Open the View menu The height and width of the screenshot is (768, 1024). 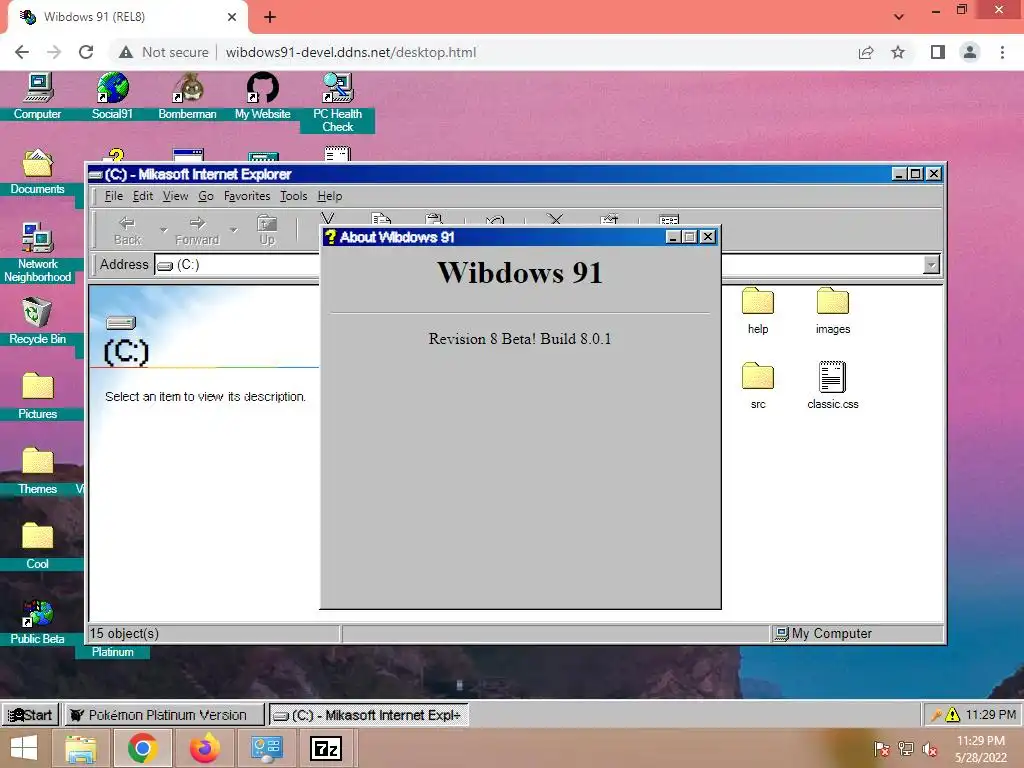(175, 196)
